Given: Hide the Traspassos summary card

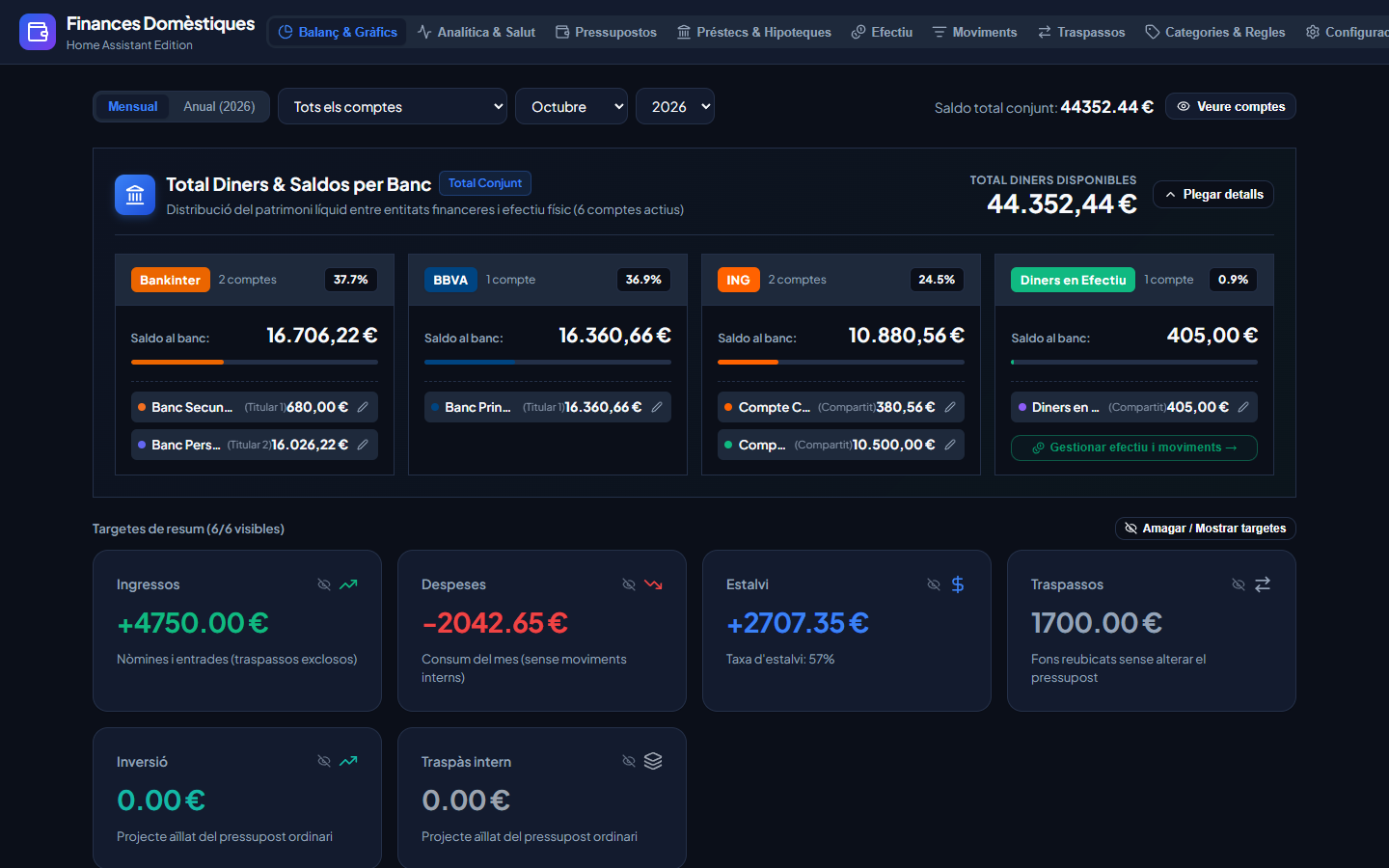Looking at the screenshot, I should click(1239, 584).
